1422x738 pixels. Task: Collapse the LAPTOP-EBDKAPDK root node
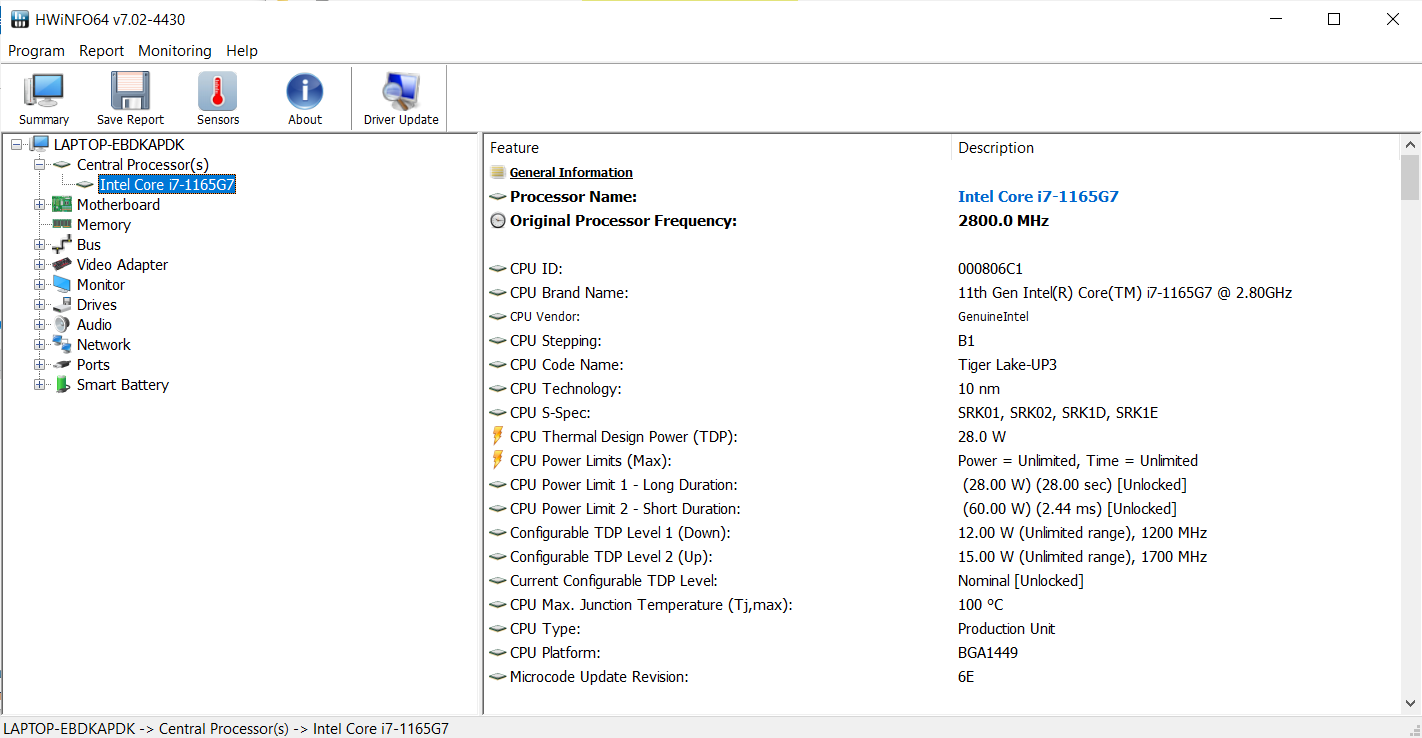(x=17, y=145)
